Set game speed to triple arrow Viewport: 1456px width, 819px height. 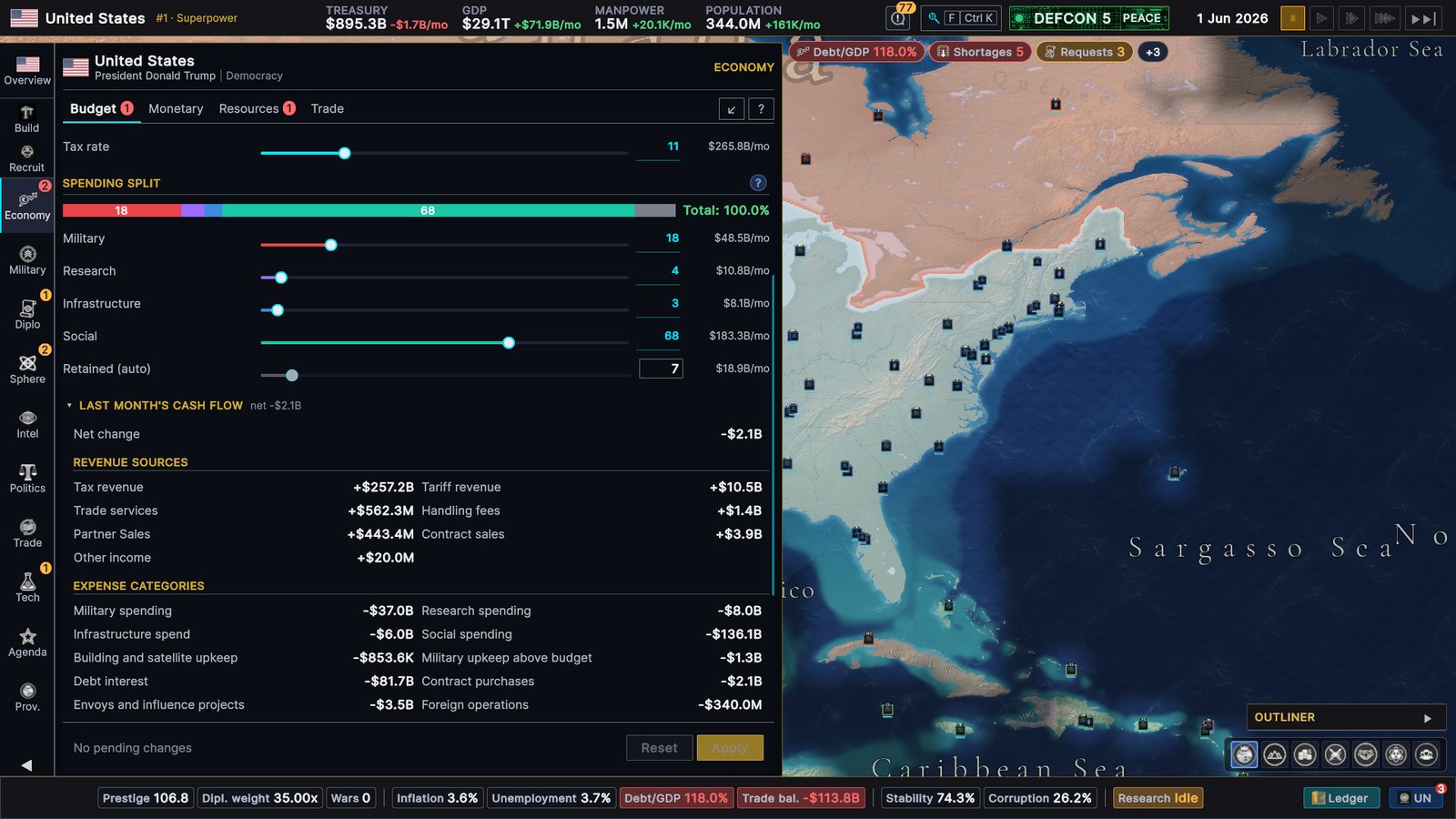(1384, 17)
